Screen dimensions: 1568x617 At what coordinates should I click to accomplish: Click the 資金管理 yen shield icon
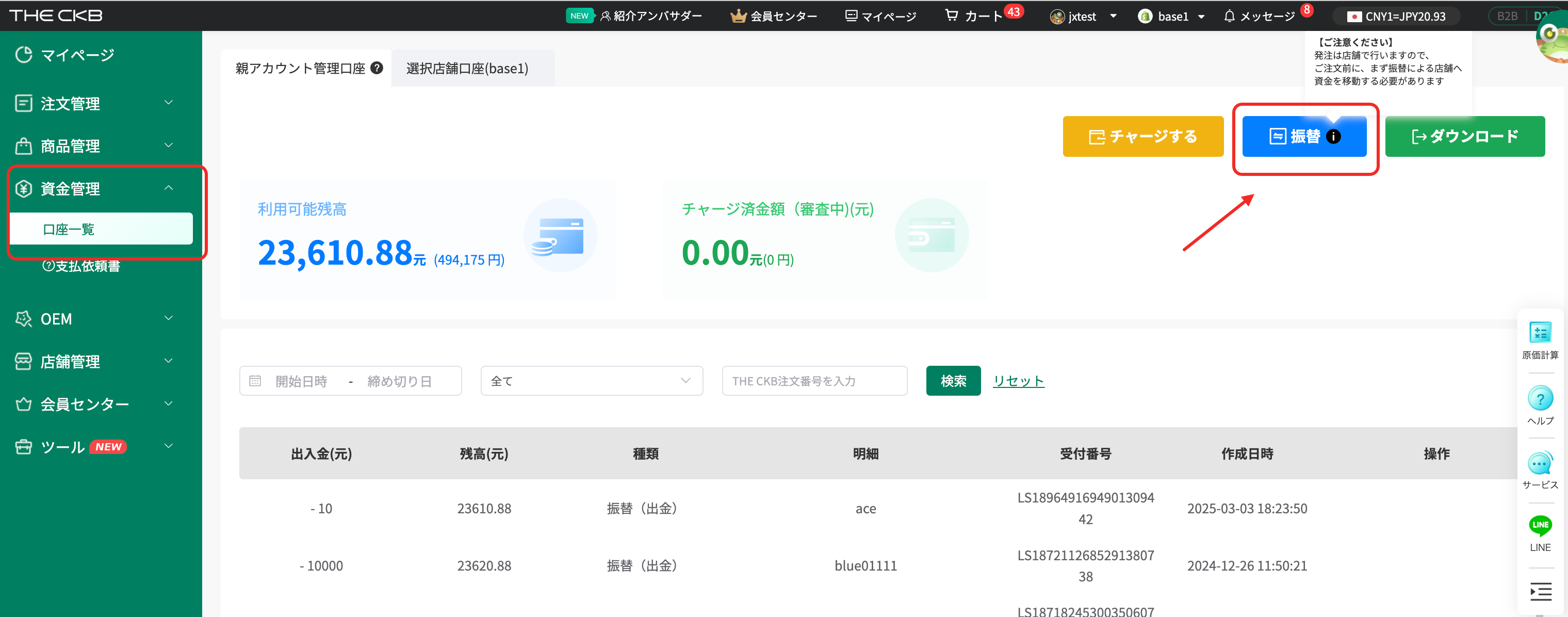coord(23,188)
